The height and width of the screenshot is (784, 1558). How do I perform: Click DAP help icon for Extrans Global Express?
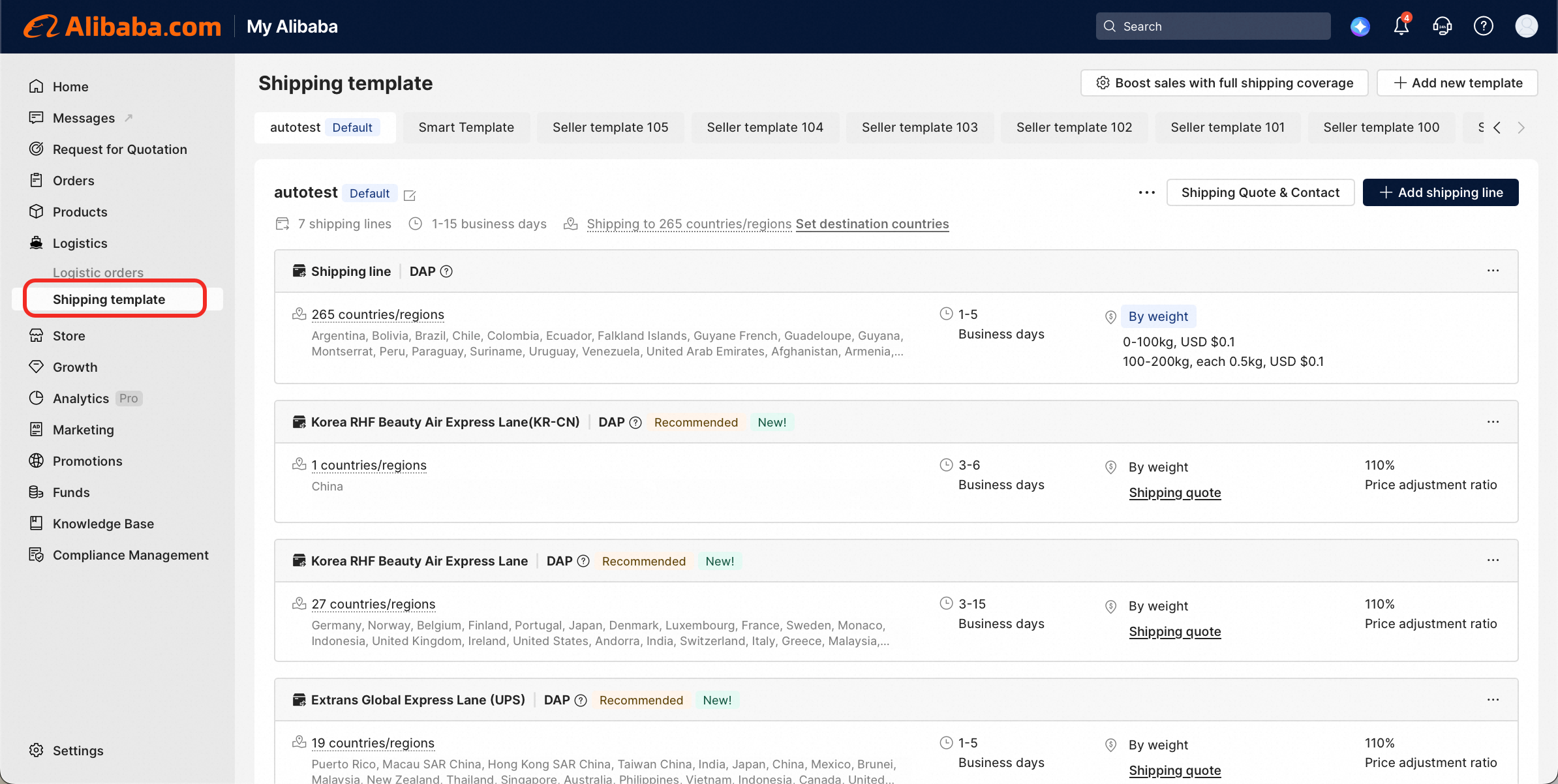click(x=581, y=701)
